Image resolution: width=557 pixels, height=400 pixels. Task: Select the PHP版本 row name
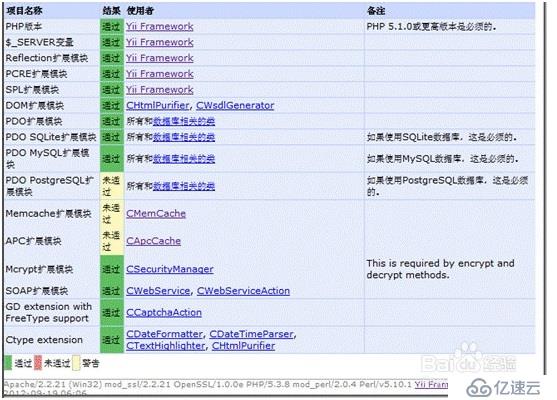[x=24, y=27]
